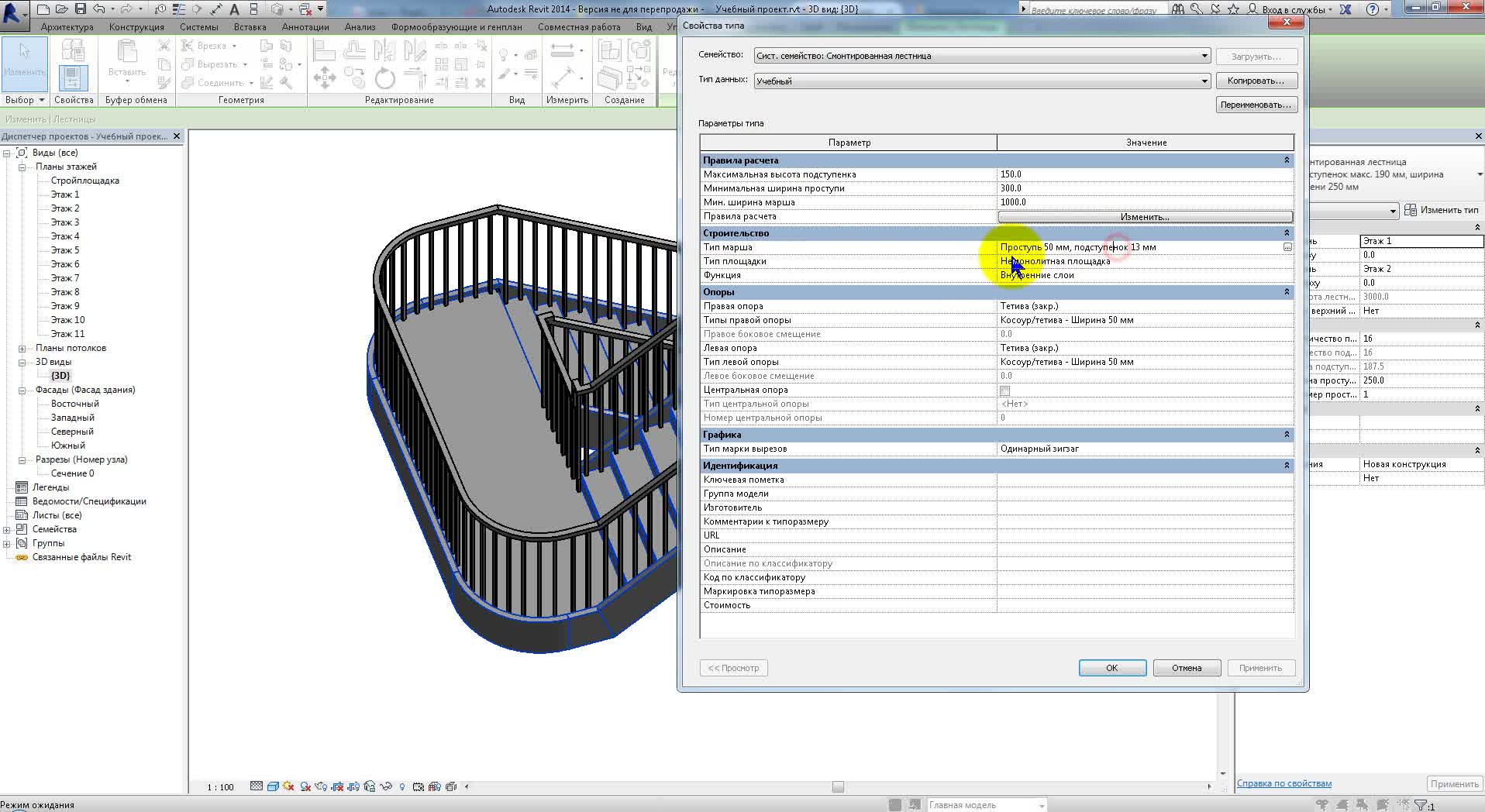
Task: Click the Мин. ширина марша value 1000.0
Action: point(1145,202)
